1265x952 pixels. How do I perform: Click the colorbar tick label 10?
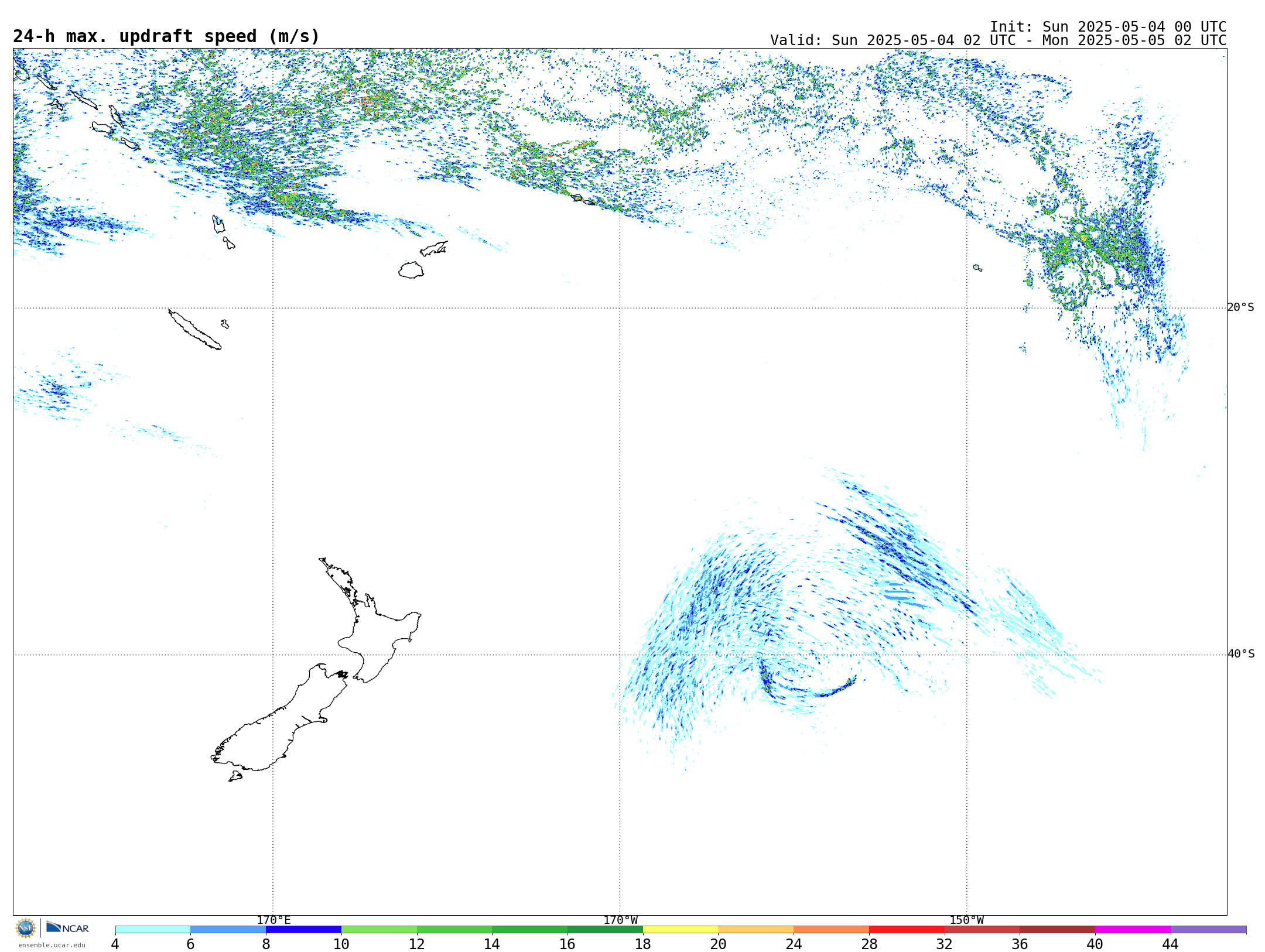pyautogui.click(x=341, y=944)
